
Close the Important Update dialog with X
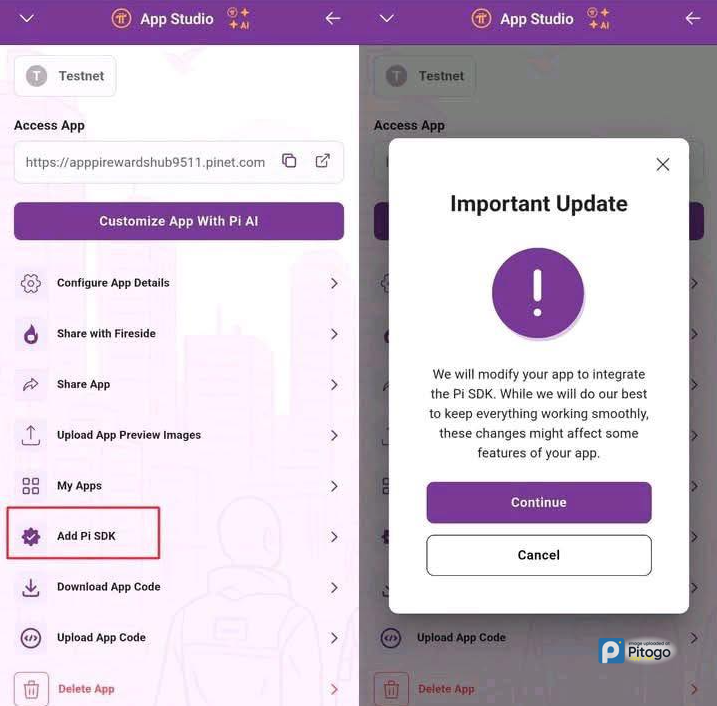663,165
